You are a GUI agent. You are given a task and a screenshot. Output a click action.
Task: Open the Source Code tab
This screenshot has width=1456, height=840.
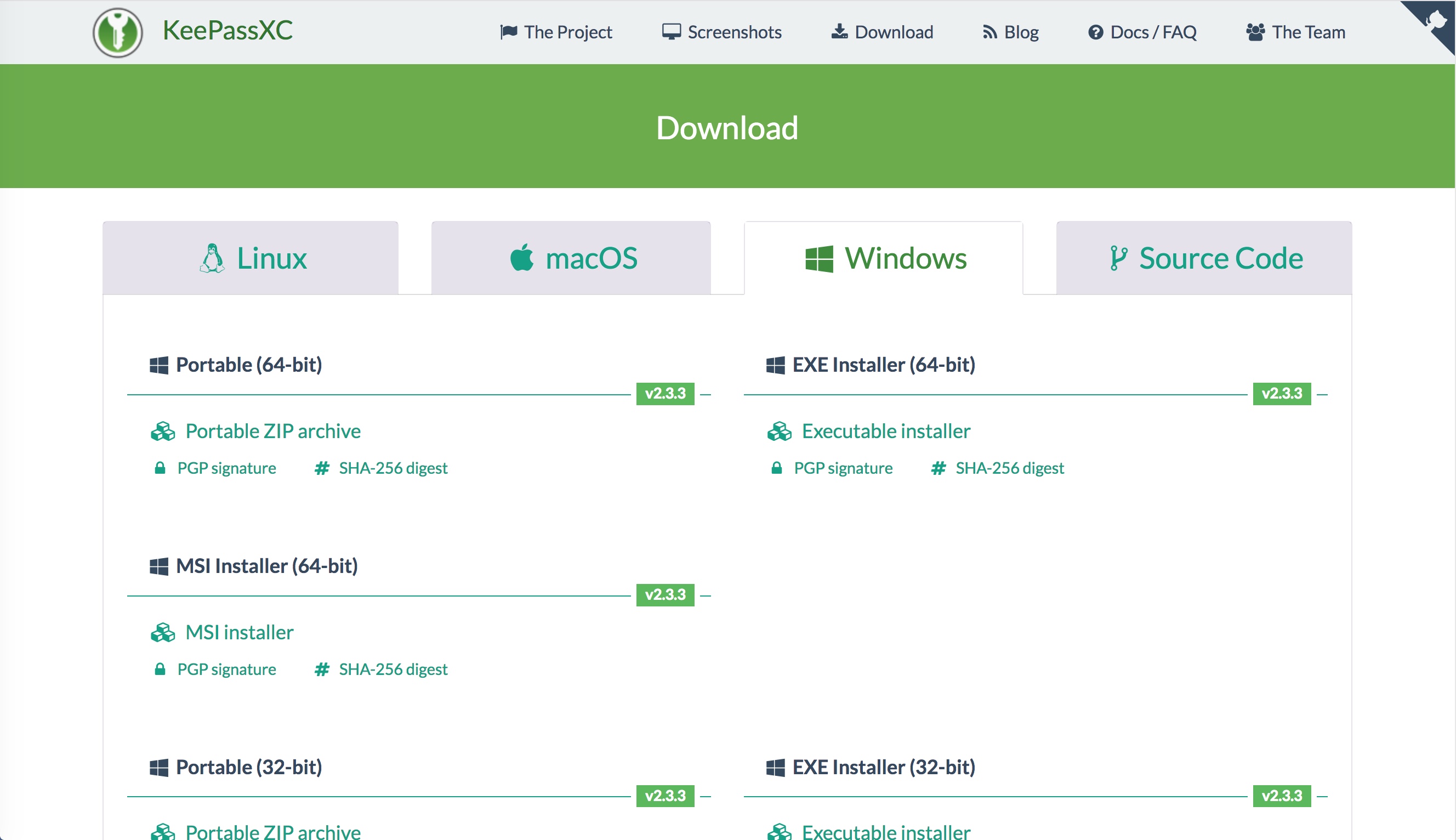[x=1204, y=258]
